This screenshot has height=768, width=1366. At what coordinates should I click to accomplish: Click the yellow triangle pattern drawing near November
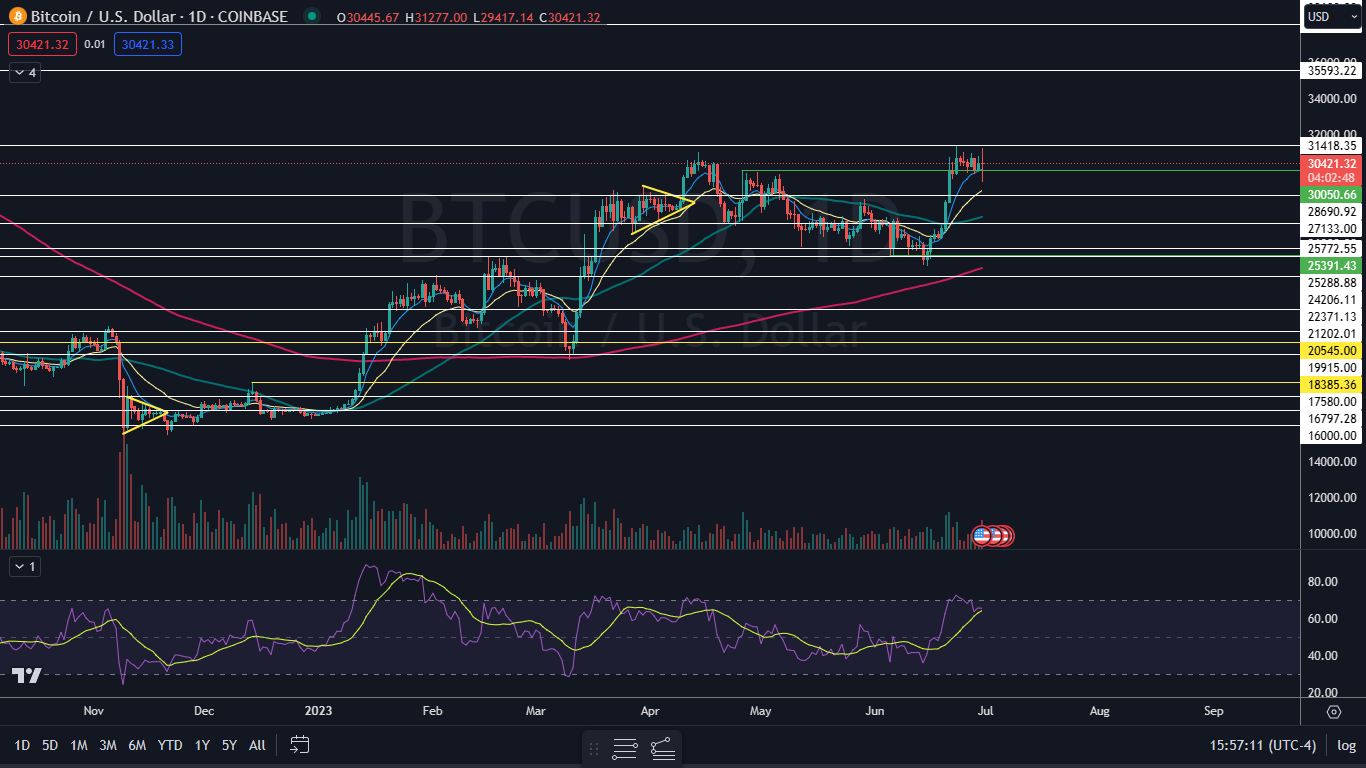pos(146,414)
